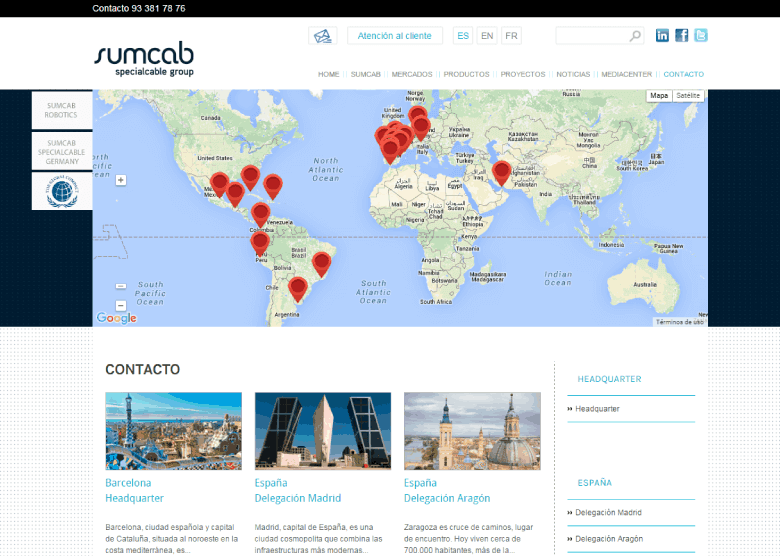780x556 pixels.
Task: Open the Sumcab Specialcable Germany side tab
Action: pos(62,151)
